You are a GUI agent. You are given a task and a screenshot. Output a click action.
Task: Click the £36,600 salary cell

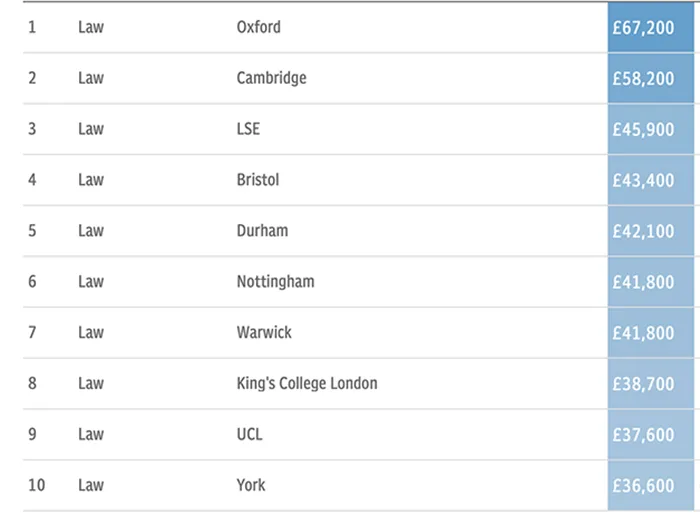[x=651, y=485]
